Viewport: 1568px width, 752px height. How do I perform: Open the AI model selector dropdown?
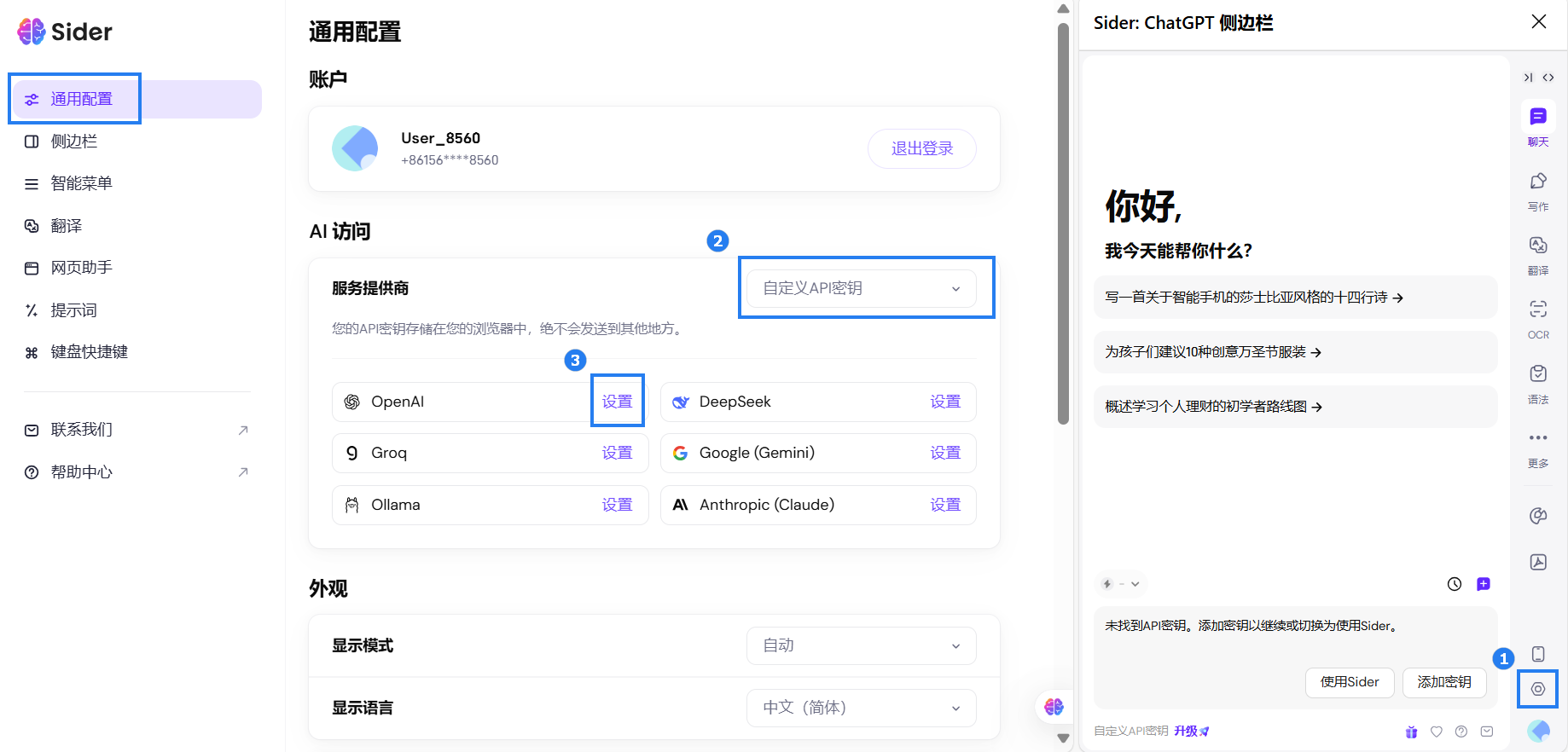click(x=1120, y=584)
